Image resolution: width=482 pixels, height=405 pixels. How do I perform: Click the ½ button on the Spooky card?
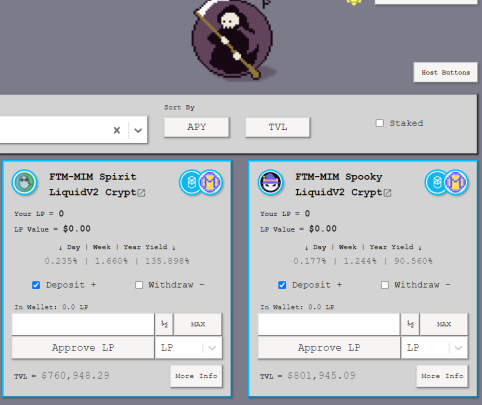pyautogui.click(x=410, y=324)
